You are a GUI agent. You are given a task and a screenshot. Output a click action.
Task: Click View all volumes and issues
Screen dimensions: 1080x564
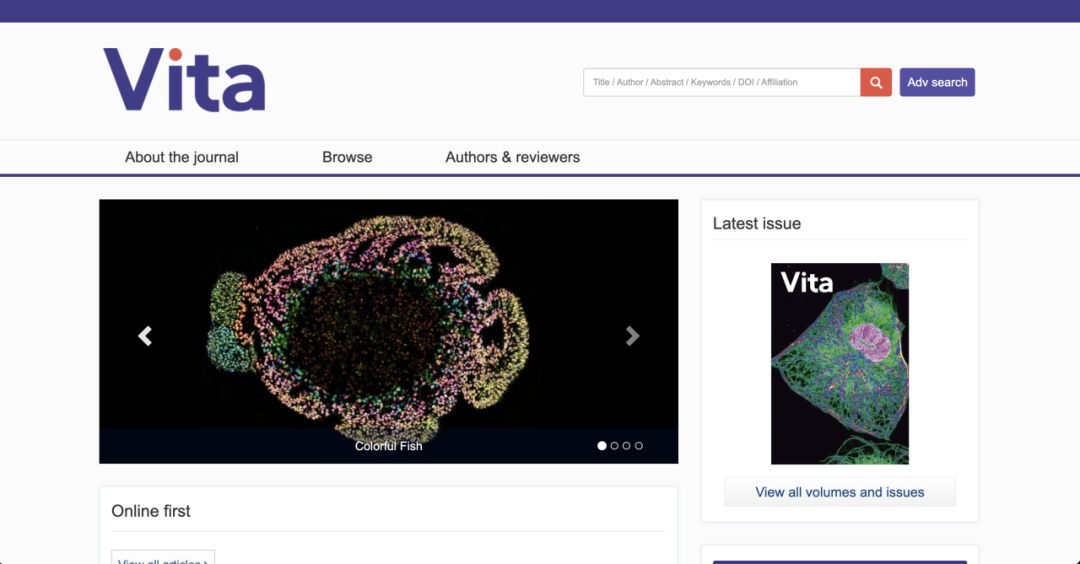point(839,492)
